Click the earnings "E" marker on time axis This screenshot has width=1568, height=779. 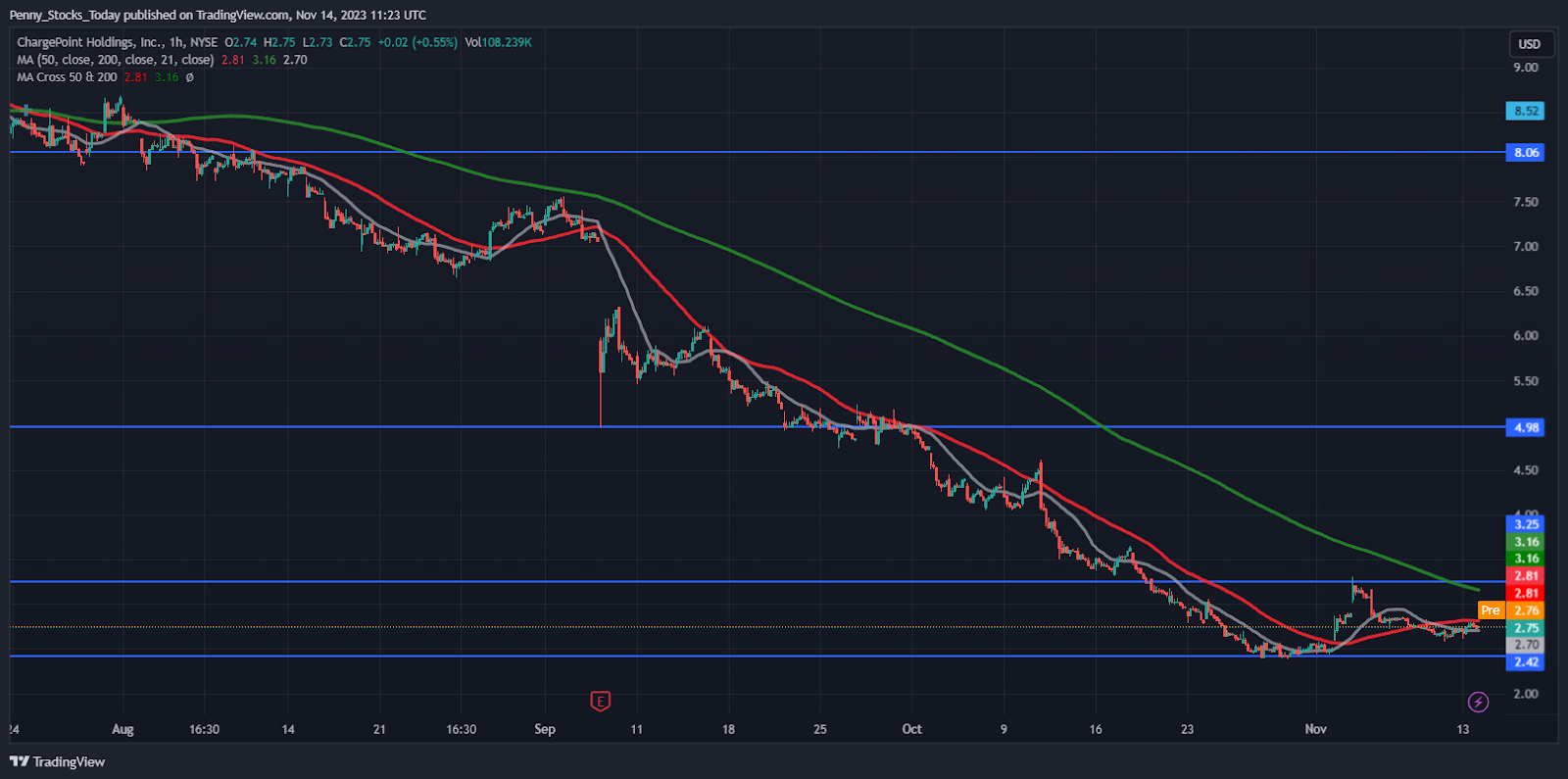[x=601, y=702]
